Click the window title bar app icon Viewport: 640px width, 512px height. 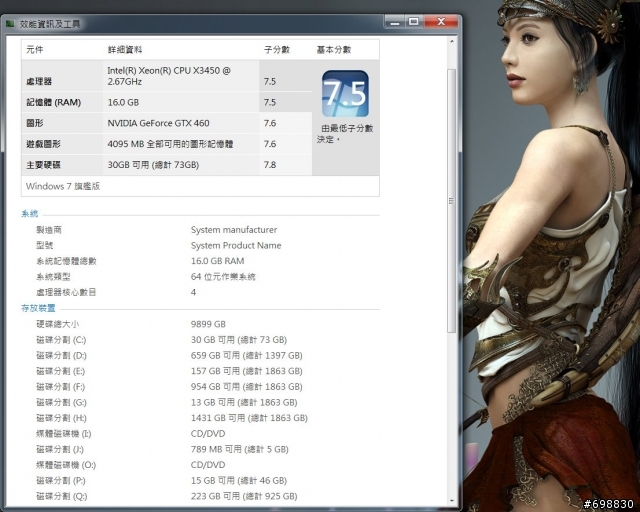[x=10, y=24]
